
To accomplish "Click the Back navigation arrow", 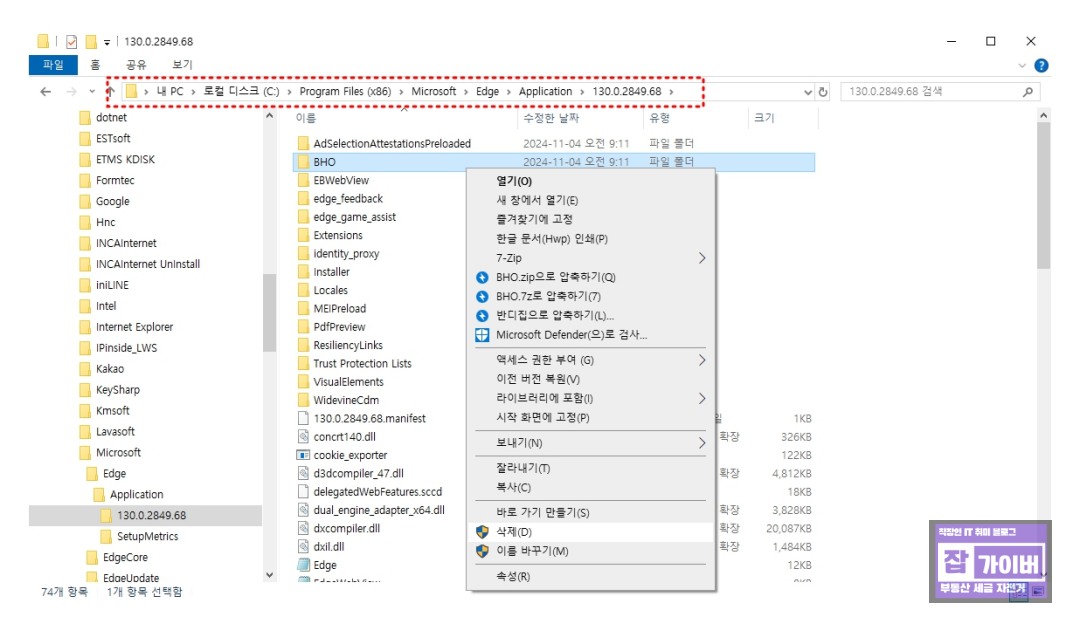I will click(x=45, y=92).
